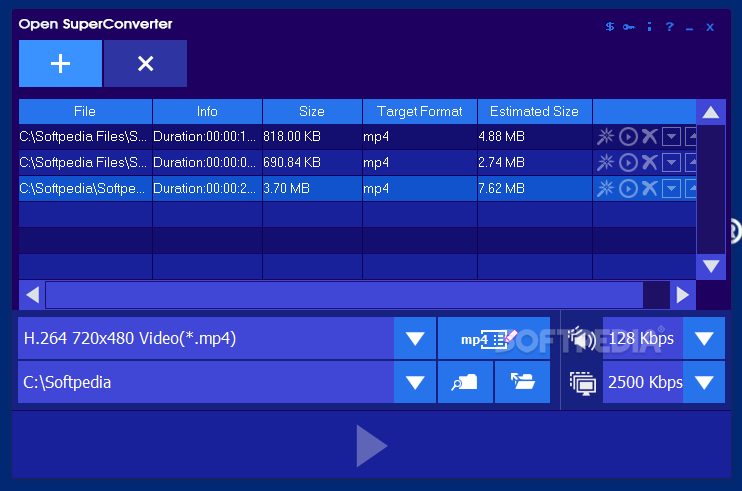742x491 pixels.
Task: Browse for output folder with magnifier-folder icon
Action: 465,382
